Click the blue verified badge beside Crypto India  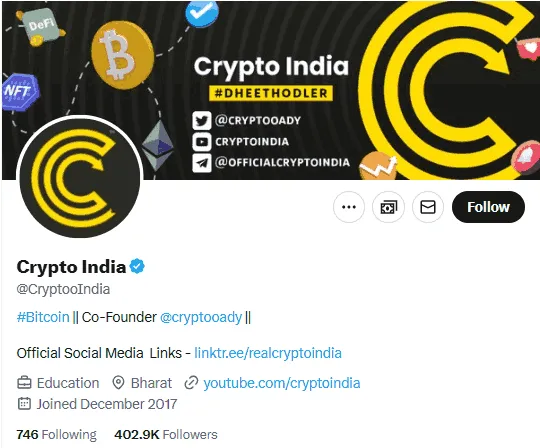click(x=137, y=266)
